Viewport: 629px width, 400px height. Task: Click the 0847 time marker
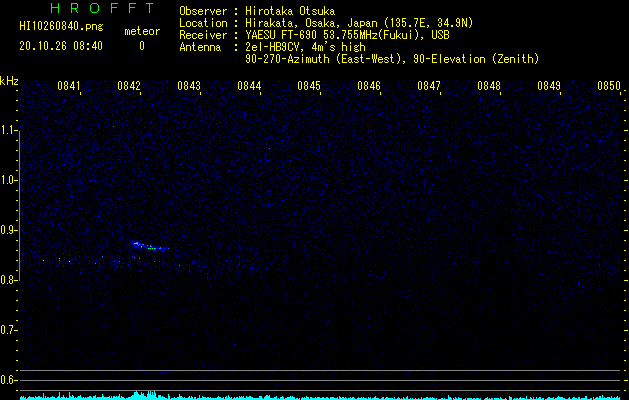tap(429, 86)
